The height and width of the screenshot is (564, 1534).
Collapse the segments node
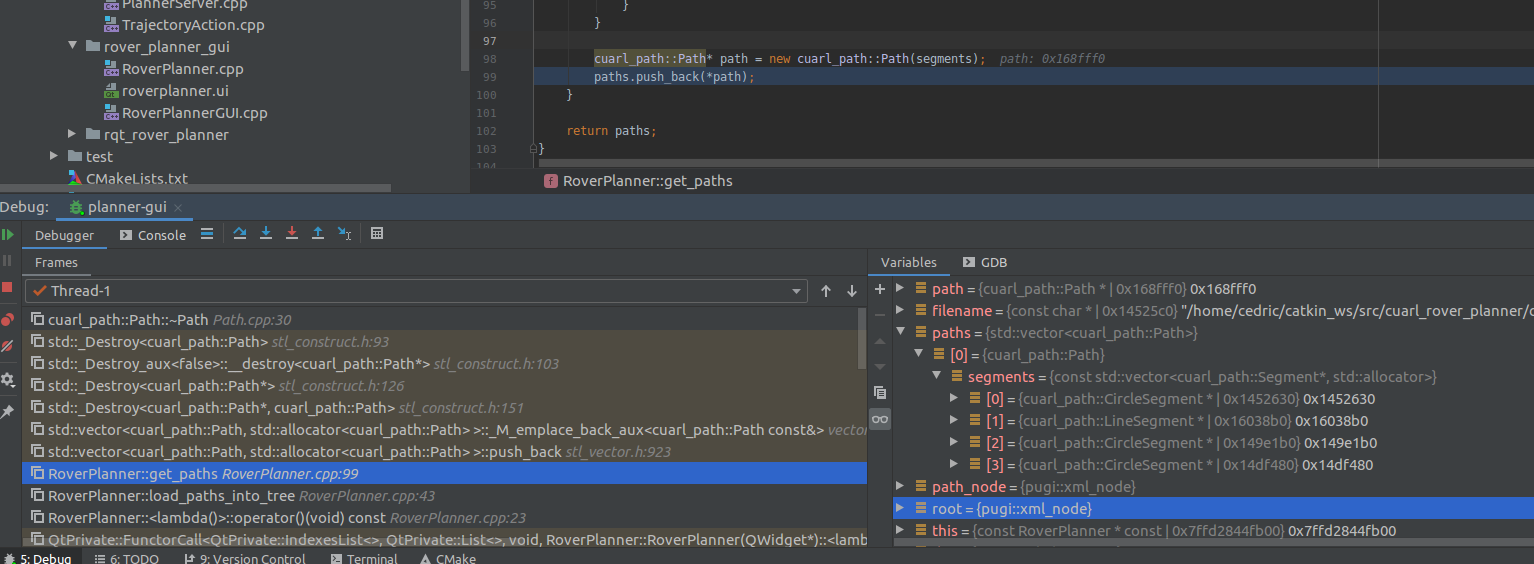coord(936,377)
